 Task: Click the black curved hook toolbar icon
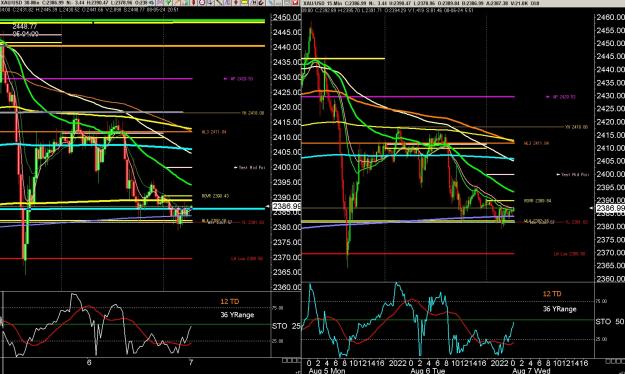coord(261,2)
